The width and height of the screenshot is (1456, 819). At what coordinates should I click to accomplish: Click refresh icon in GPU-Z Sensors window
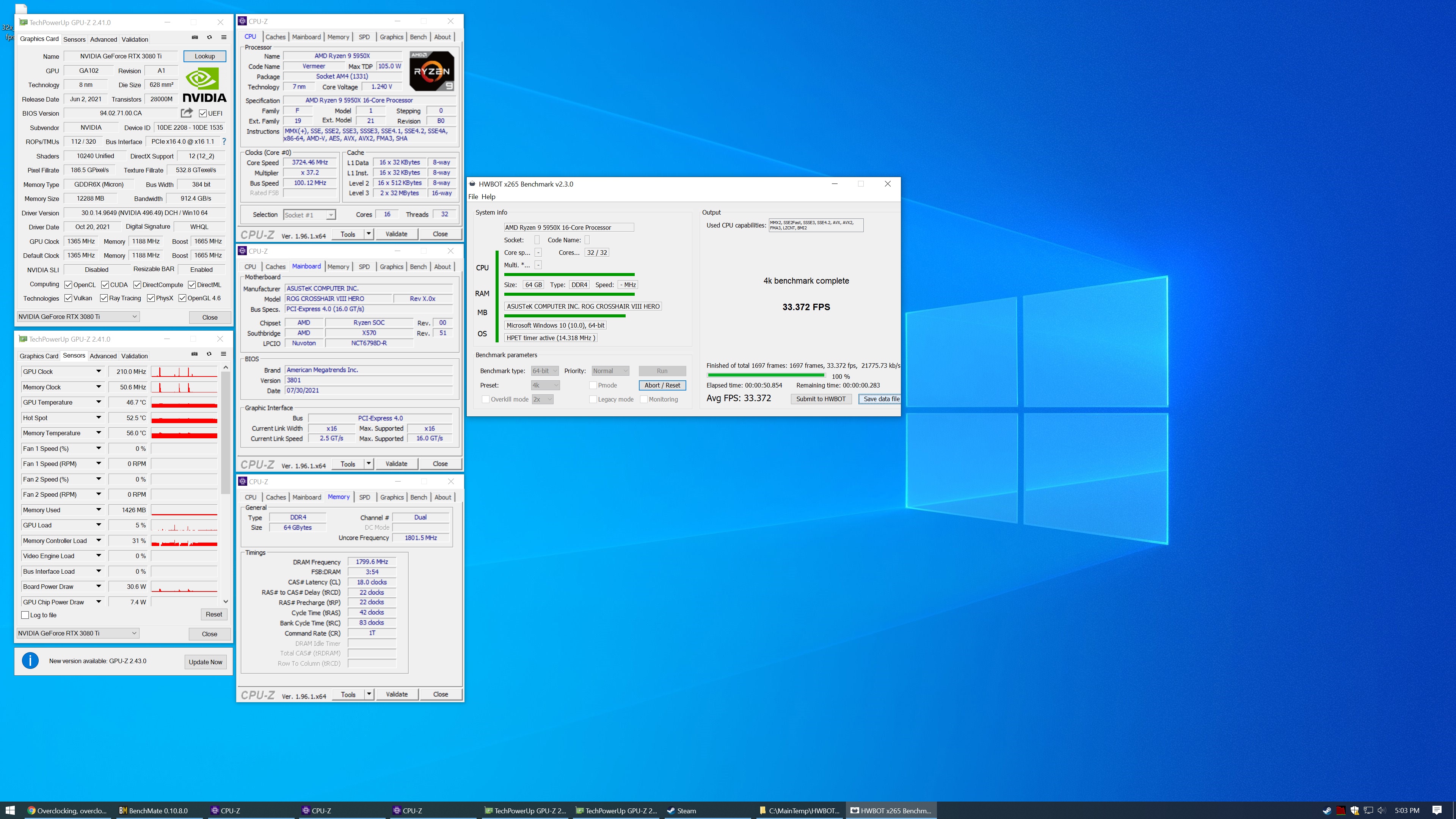pos(209,354)
